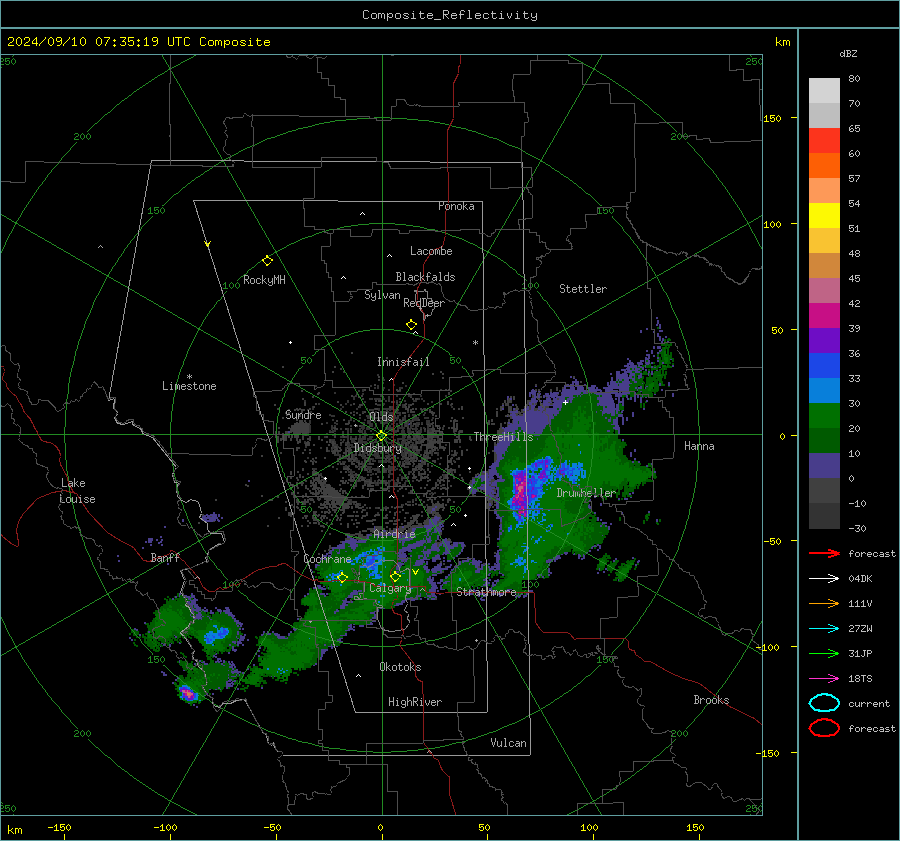The height and width of the screenshot is (841, 900).
Task: Click the Stettler city label
Action: 583,289
